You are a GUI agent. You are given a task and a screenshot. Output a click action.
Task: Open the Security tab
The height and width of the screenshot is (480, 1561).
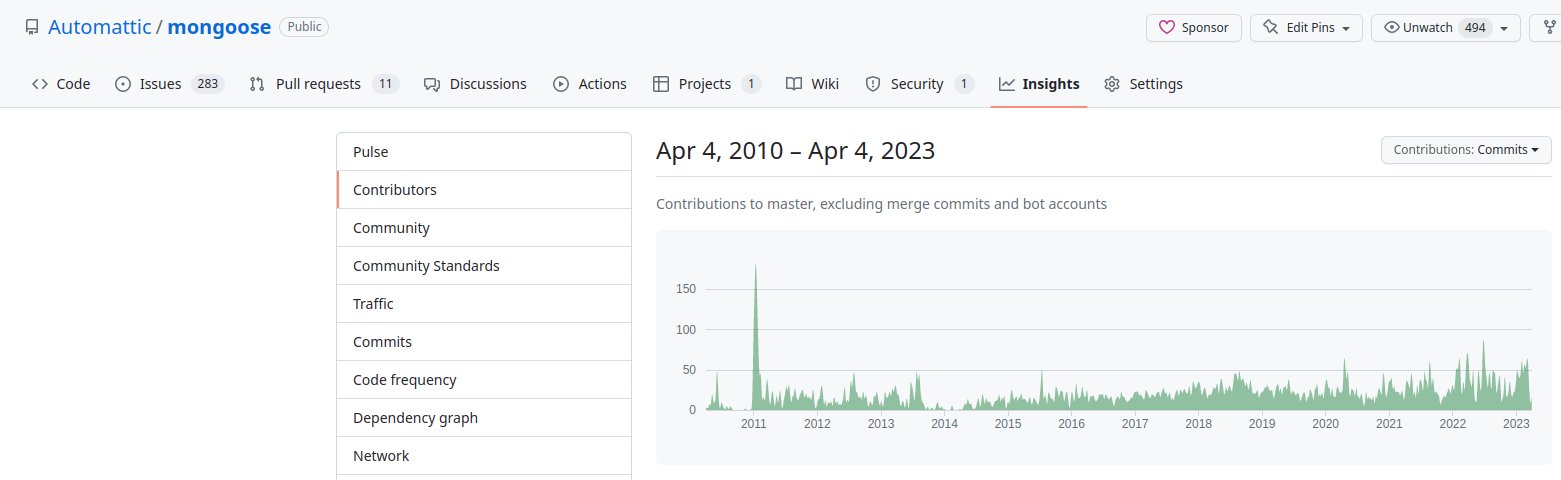(x=919, y=84)
